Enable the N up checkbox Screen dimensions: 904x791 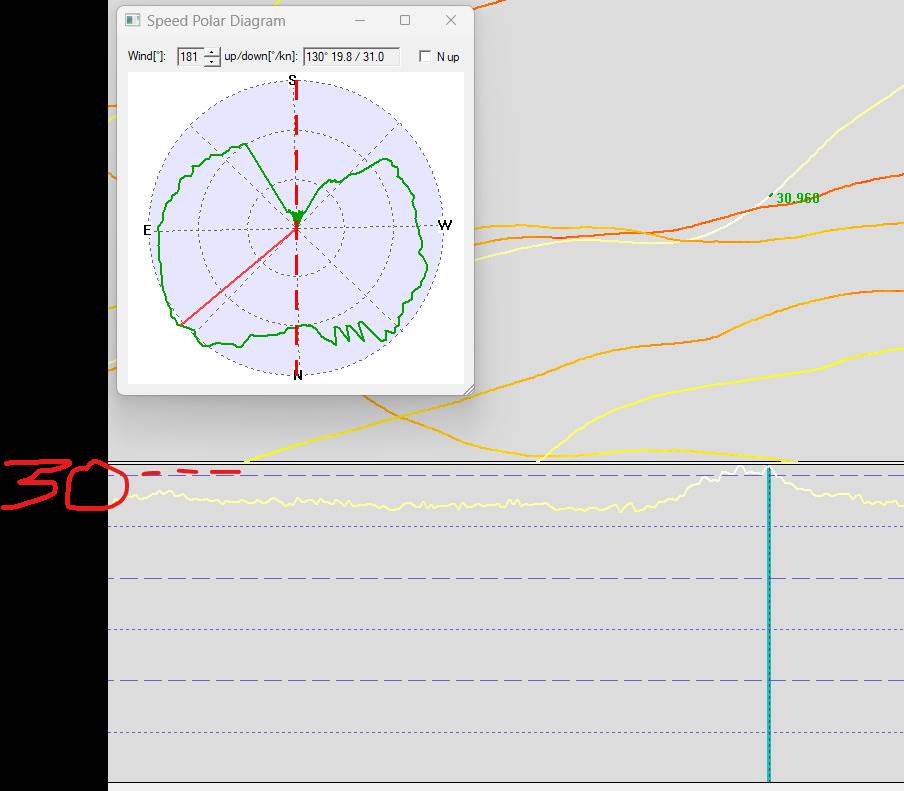(425, 57)
